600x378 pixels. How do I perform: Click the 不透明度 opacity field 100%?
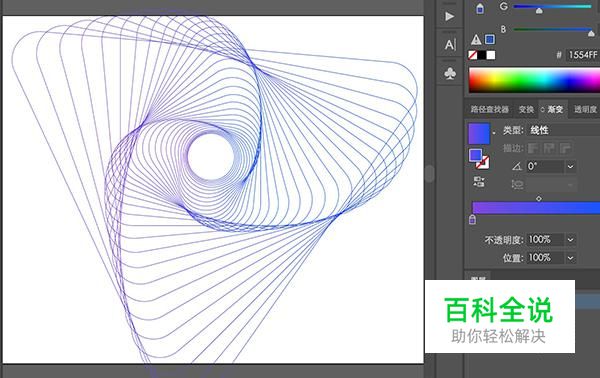(545, 240)
